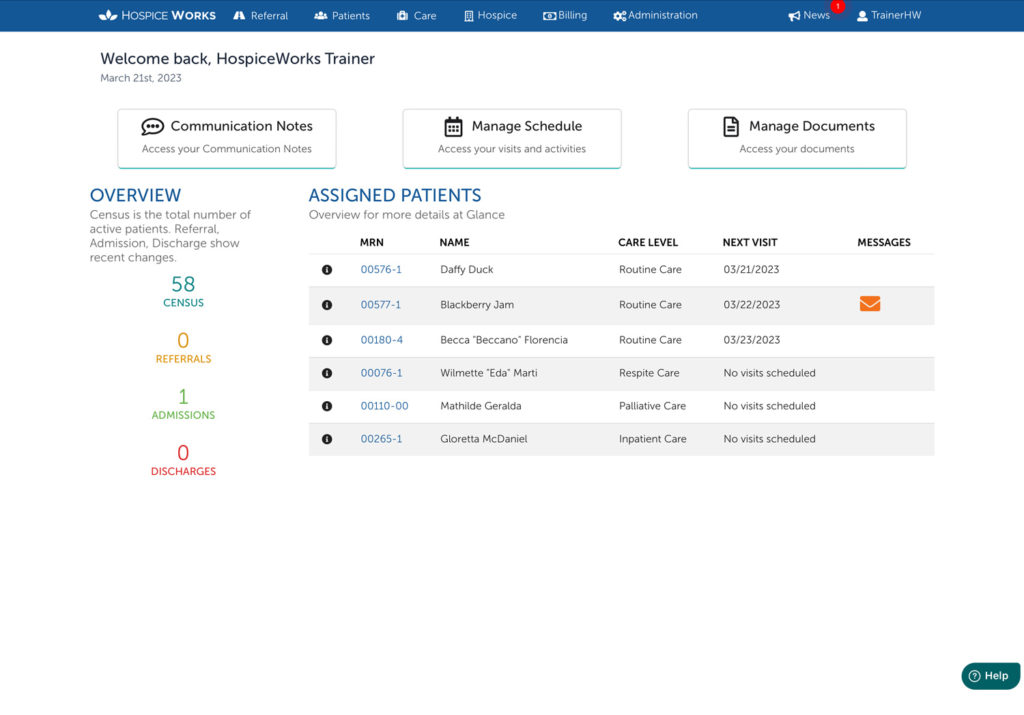This screenshot has width=1024, height=715.
Task: Open the orange envelope message for Blackberry Jam
Action: pyautogui.click(x=869, y=304)
